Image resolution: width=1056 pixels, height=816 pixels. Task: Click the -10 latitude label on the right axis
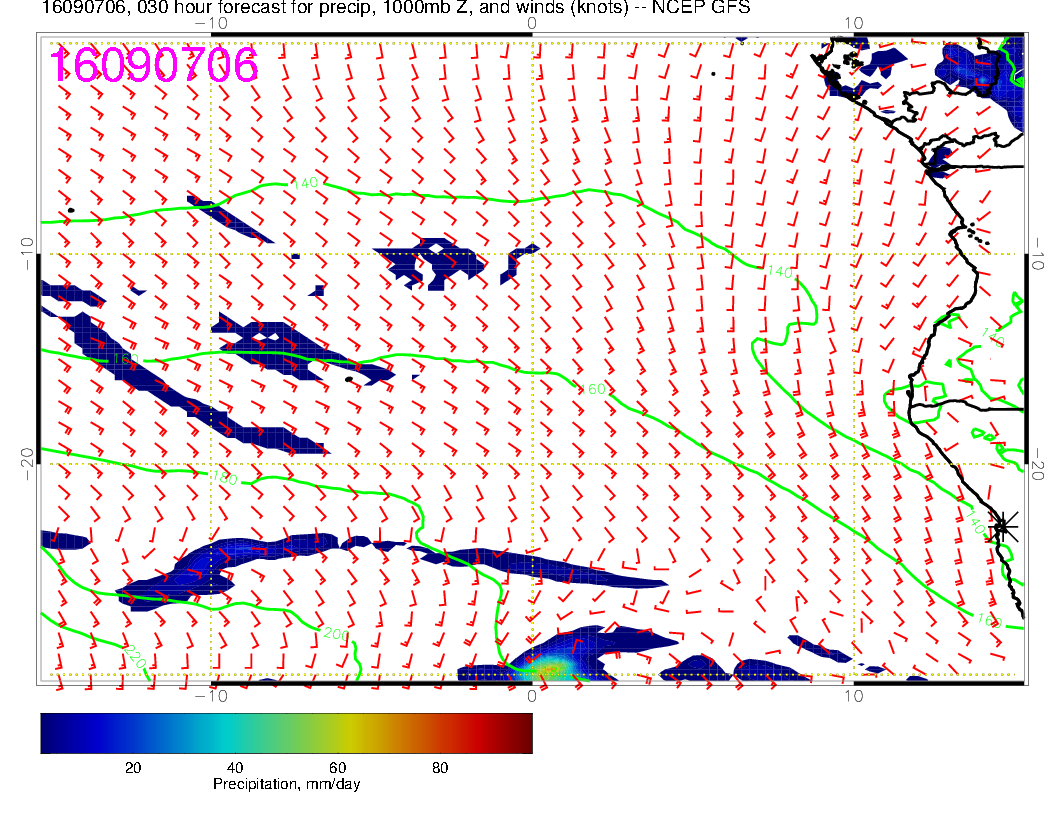click(1039, 248)
